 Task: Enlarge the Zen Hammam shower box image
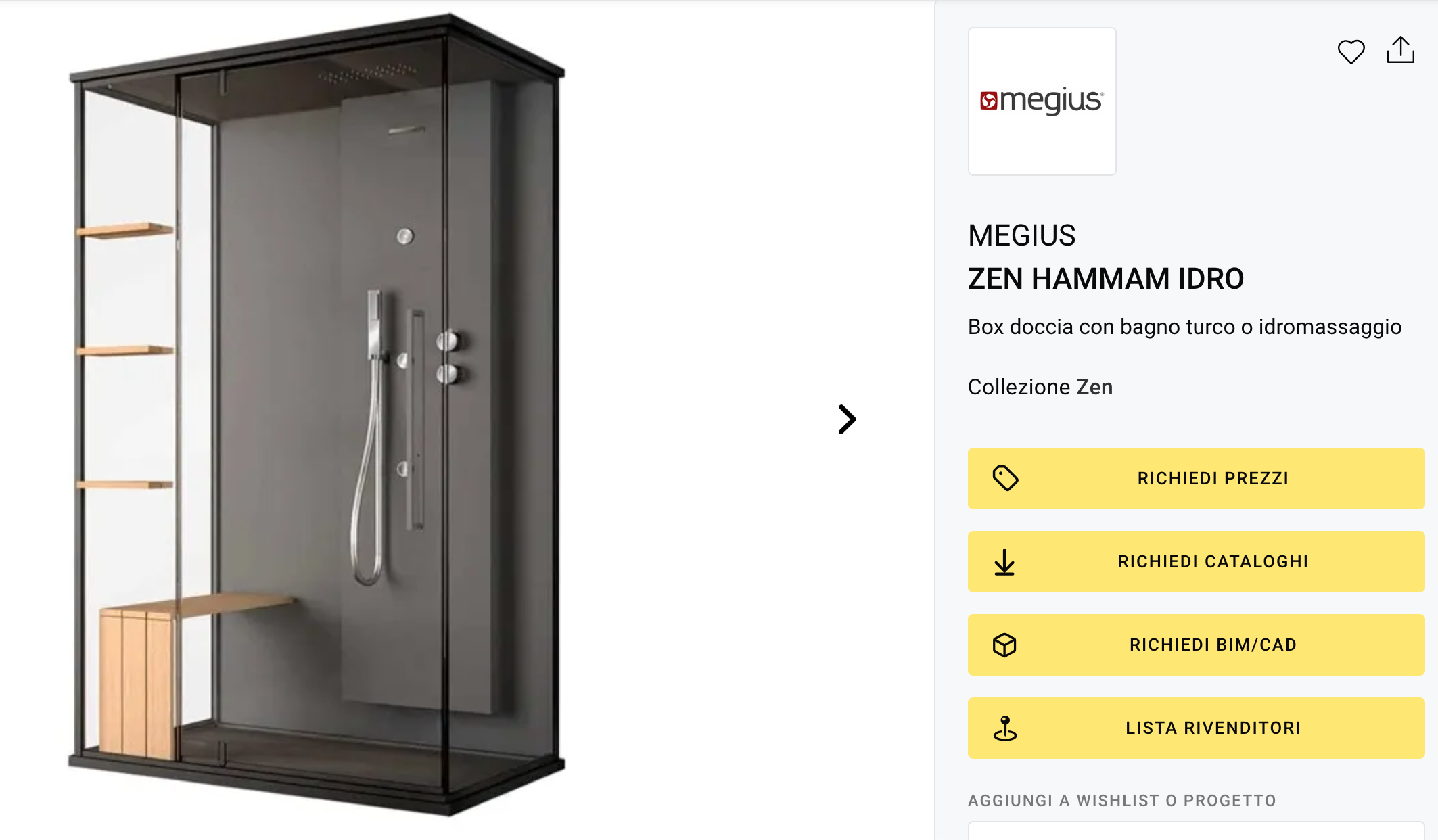tap(317, 414)
